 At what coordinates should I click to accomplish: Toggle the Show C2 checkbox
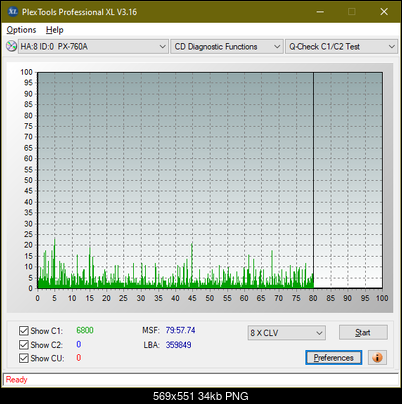(x=24, y=344)
